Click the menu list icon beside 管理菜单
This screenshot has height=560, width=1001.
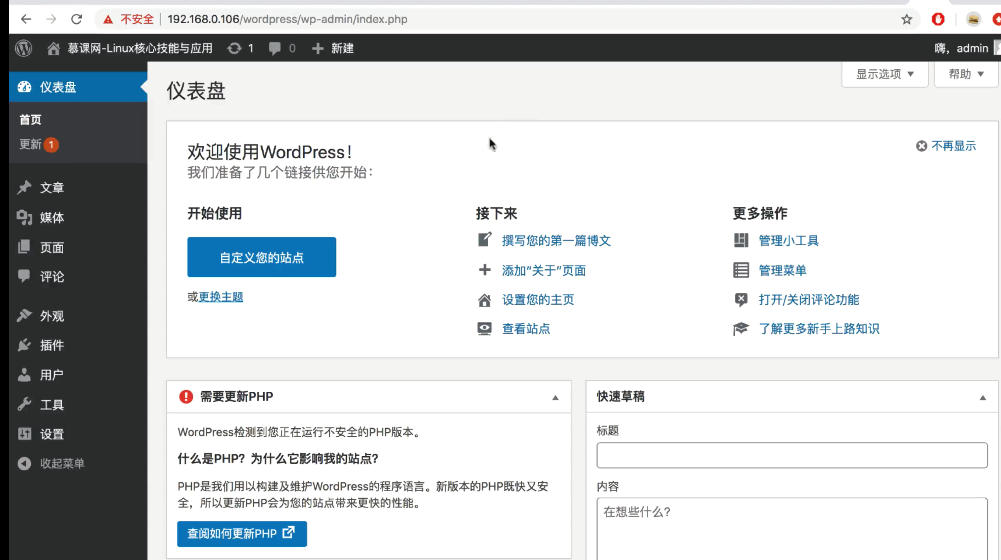[741, 270]
